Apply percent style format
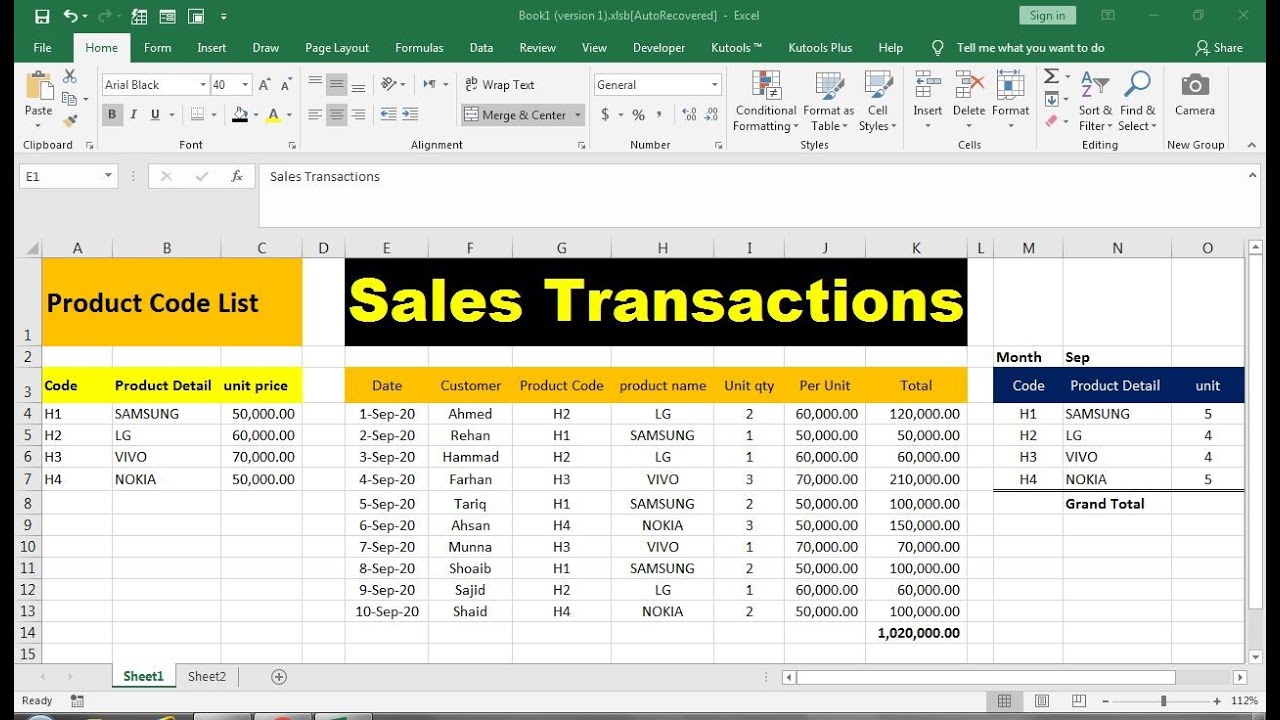The image size is (1280, 720). pos(638,115)
